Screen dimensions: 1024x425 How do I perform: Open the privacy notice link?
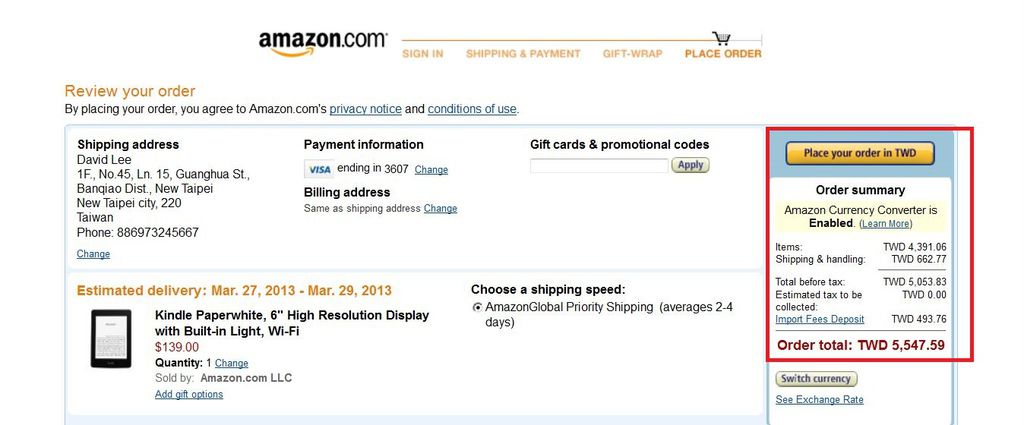365,109
